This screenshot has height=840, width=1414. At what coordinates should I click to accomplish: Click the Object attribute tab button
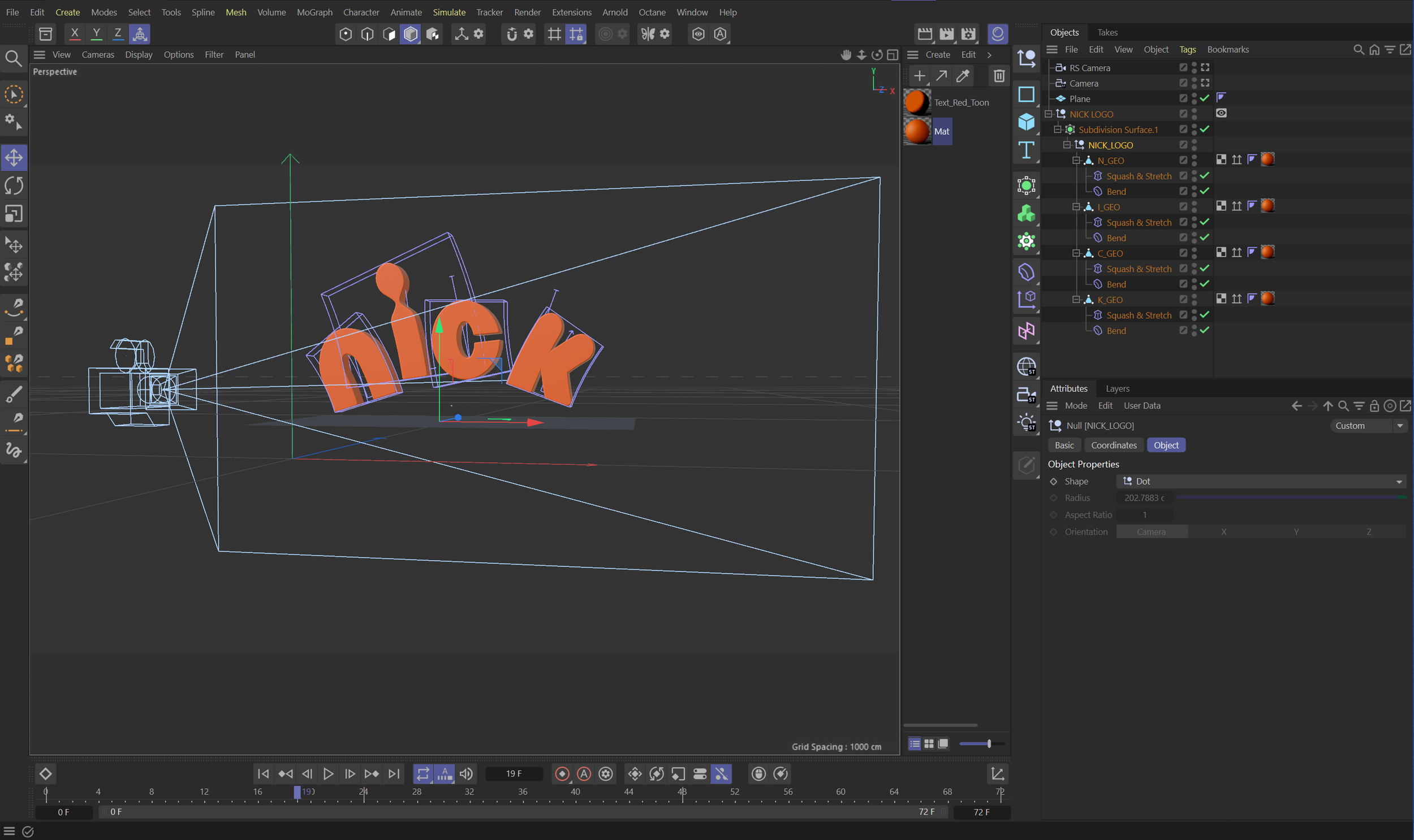point(1166,445)
